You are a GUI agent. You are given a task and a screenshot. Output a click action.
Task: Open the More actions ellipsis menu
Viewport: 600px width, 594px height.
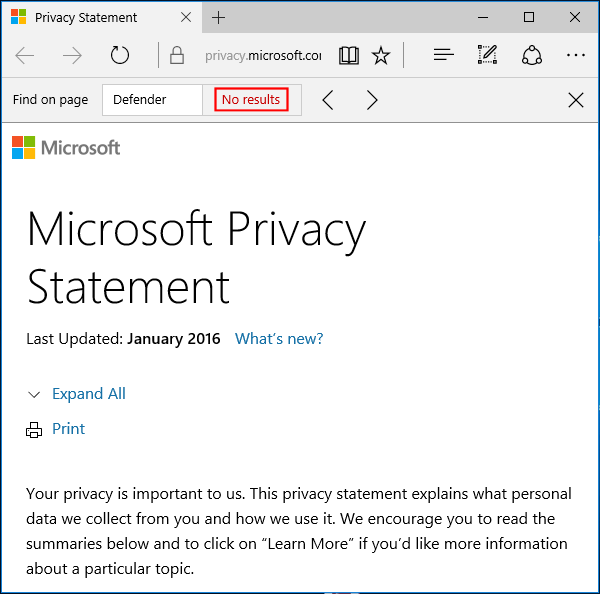coord(576,56)
